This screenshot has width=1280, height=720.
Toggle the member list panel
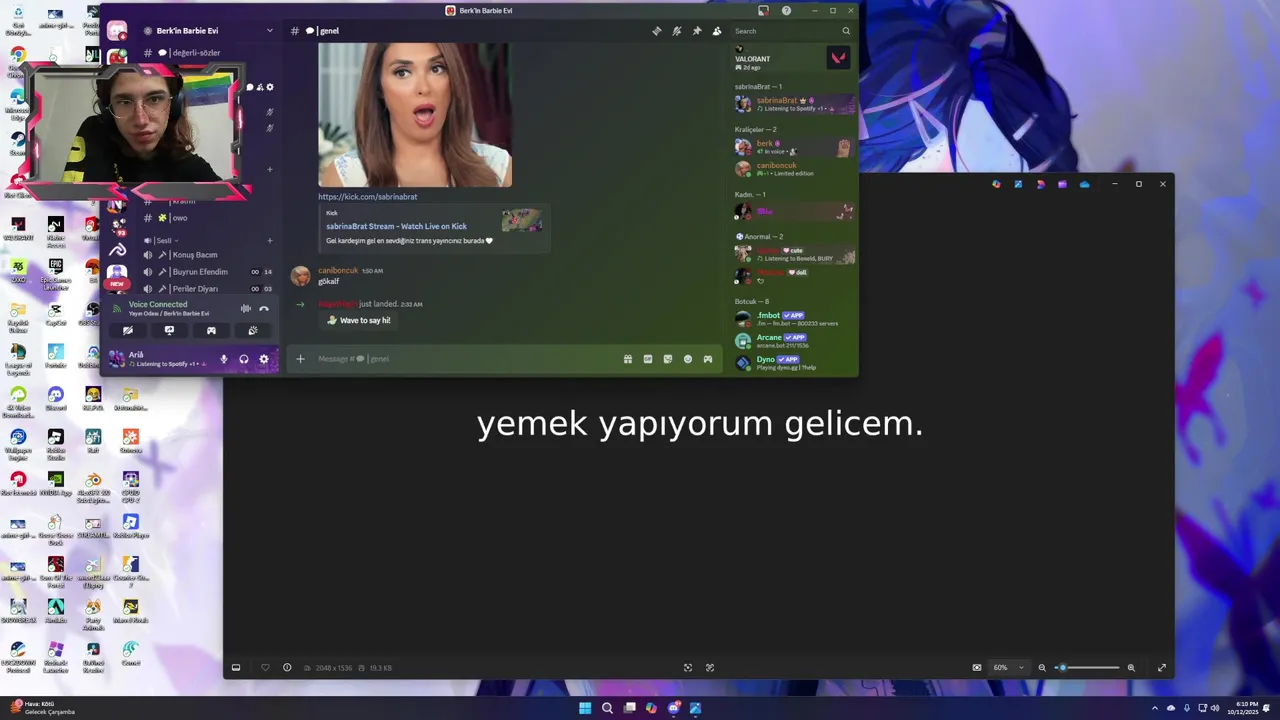click(x=717, y=31)
